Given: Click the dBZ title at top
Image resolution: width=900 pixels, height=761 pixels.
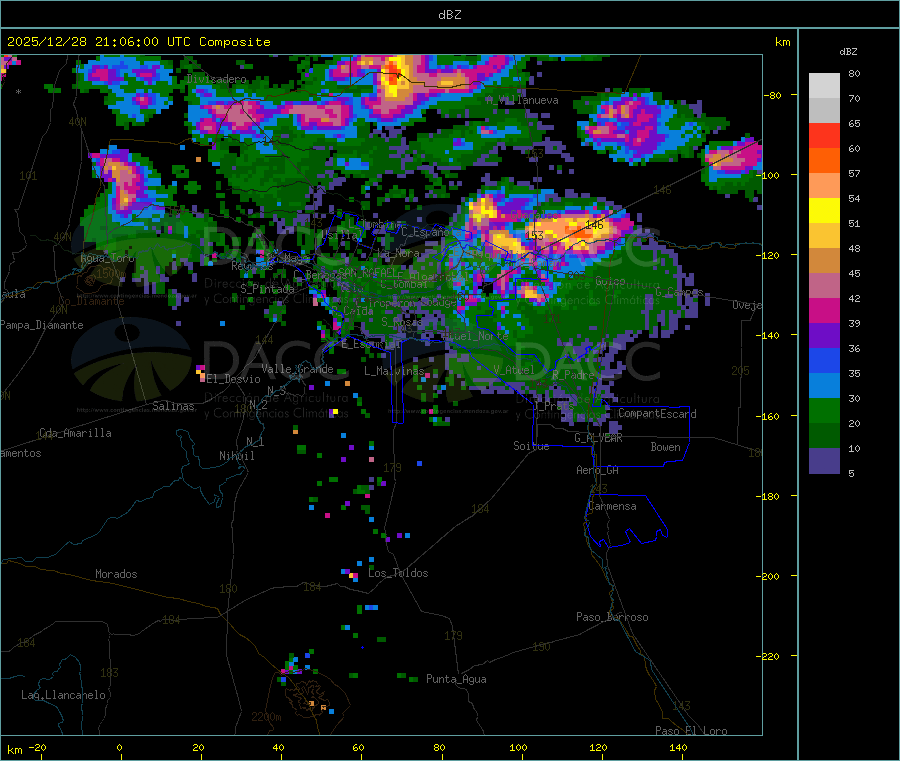Looking at the screenshot, I should [449, 14].
